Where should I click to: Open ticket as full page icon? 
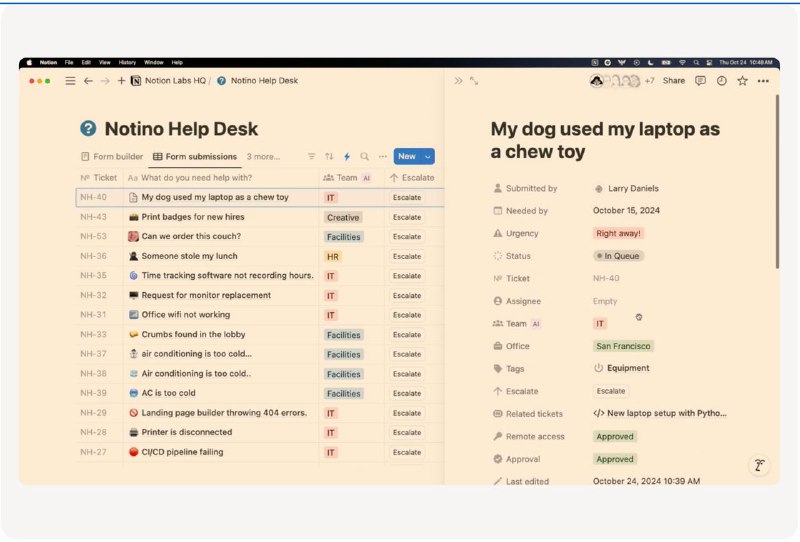tap(474, 81)
